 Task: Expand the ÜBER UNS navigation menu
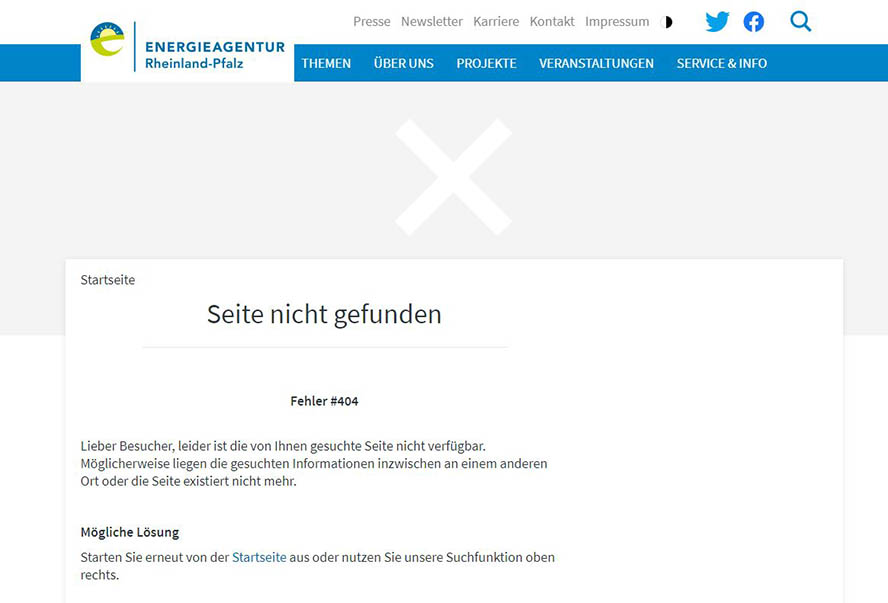click(403, 63)
